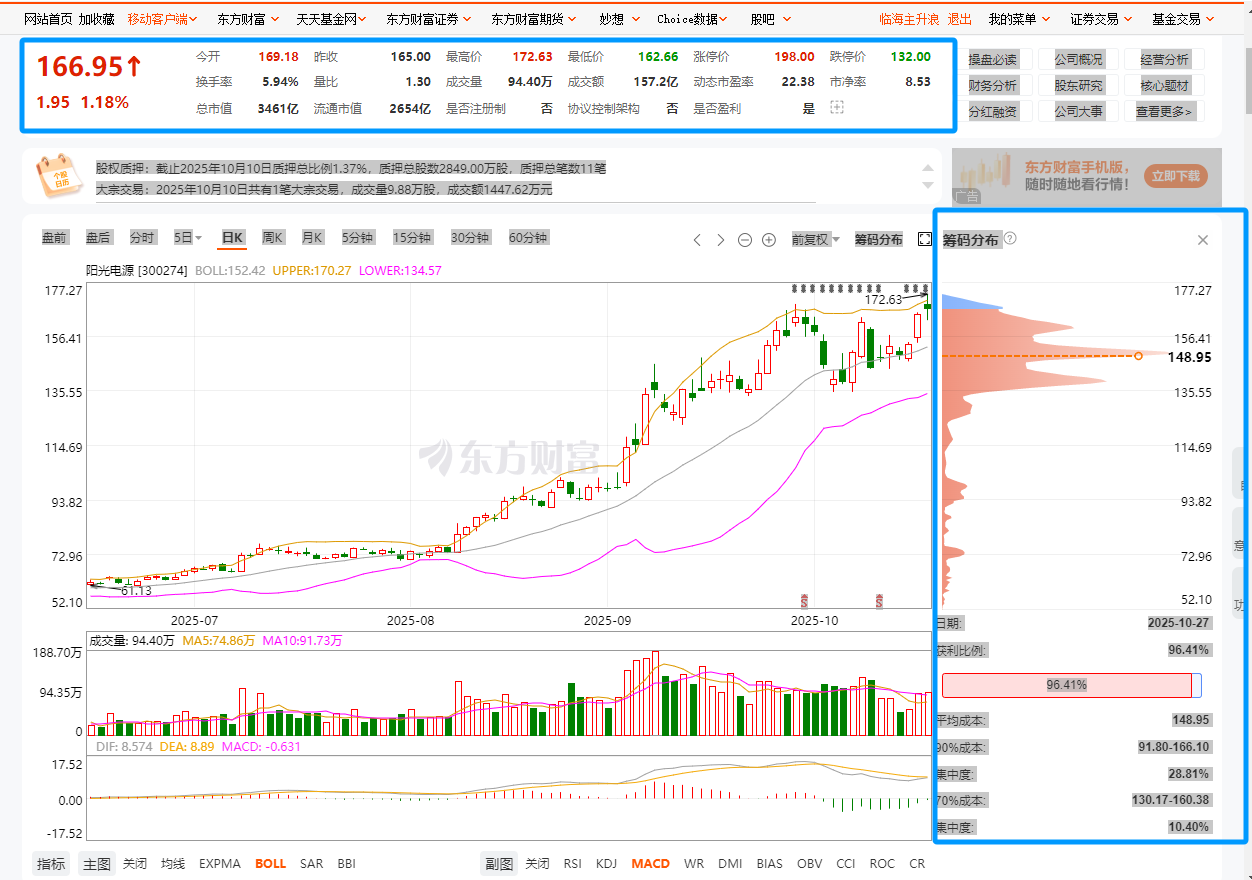The width and height of the screenshot is (1252, 880).
Task: Expand 证券交易 dropdown
Action: [x=1101, y=19]
